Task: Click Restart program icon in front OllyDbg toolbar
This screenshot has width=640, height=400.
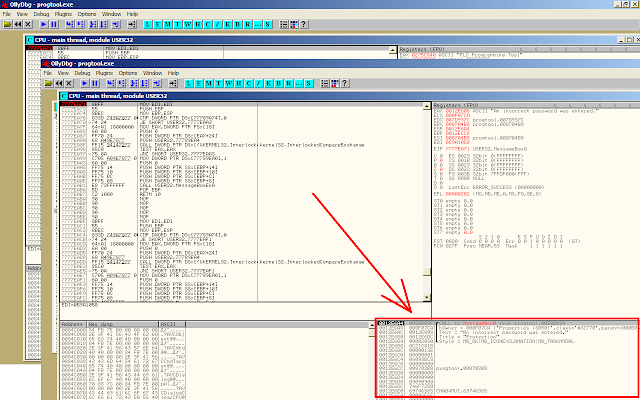Action: click(59, 83)
